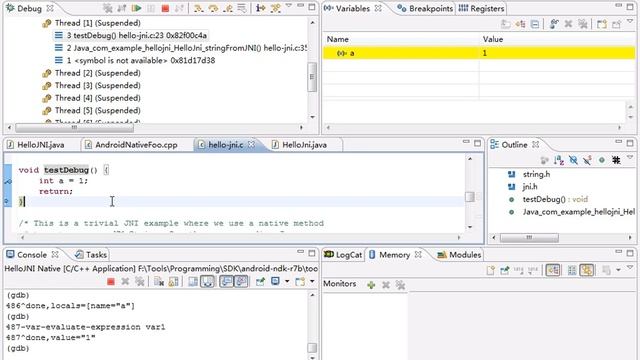Image resolution: width=640 pixels, height=360 pixels.
Task: Click the Step Into icon in Debug toolbar
Action: click(x=198, y=8)
